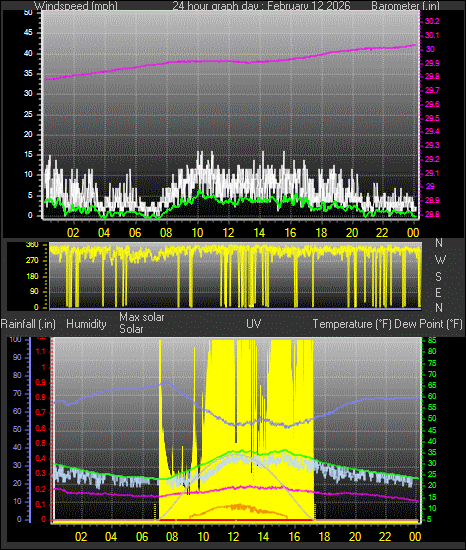Select the 'Dew Point (°F)' label
Viewport: 466px width, 550px height.
(x=428, y=324)
